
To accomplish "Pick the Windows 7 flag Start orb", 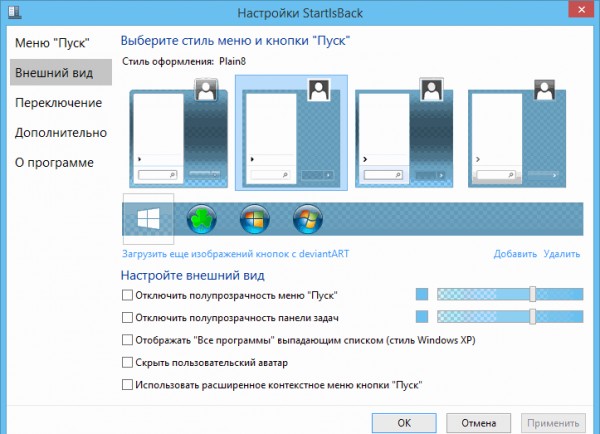I will click(x=308, y=219).
